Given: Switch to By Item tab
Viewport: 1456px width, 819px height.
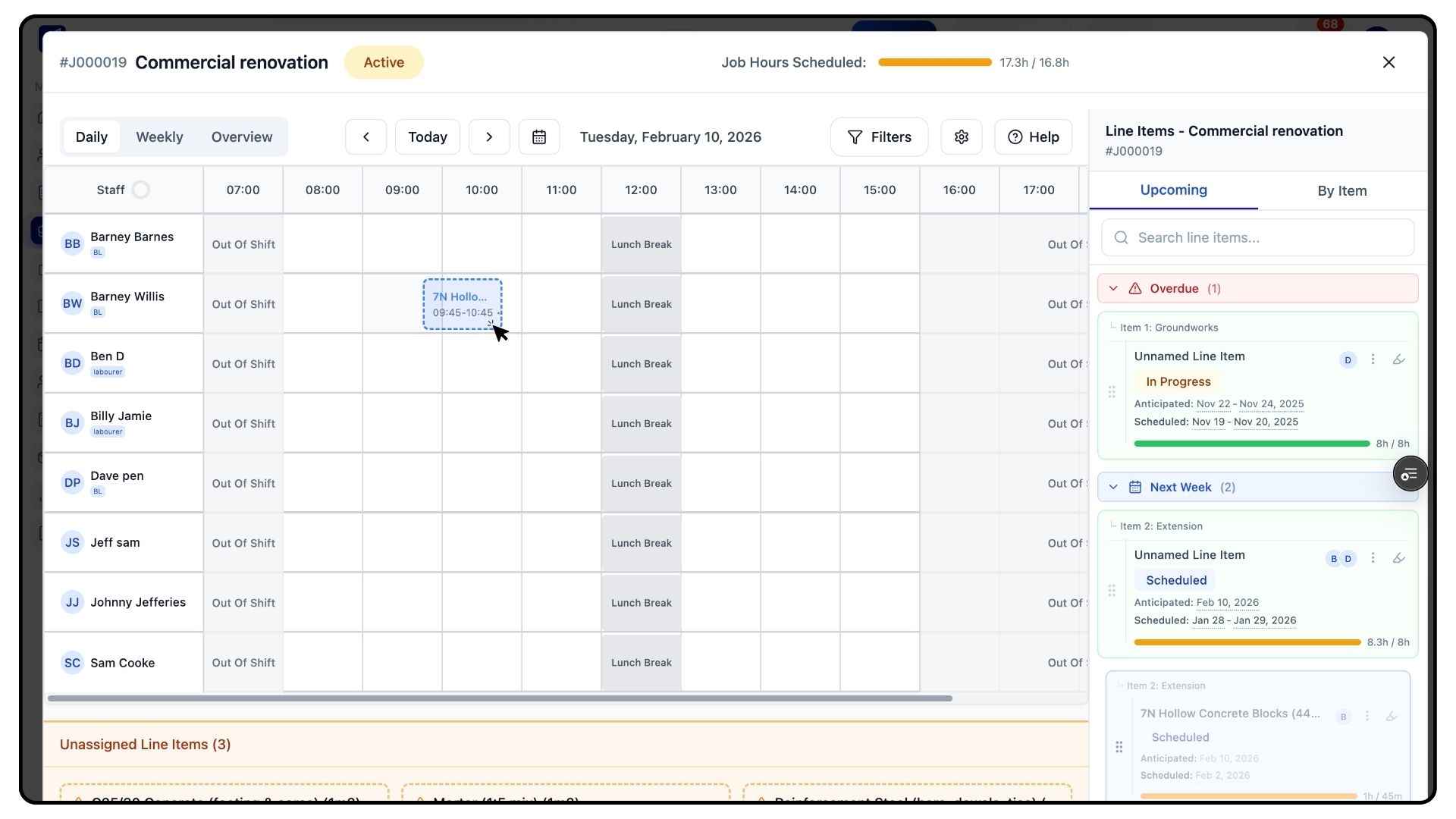Looking at the screenshot, I should [x=1341, y=191].
